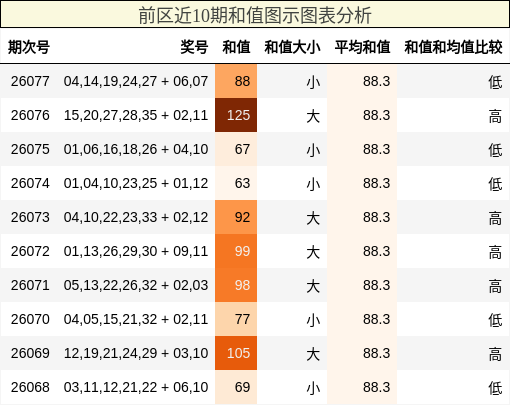Screen dimensions: 510x405
Task: Click the sum value 67 cell
Action: click(236, 149)
